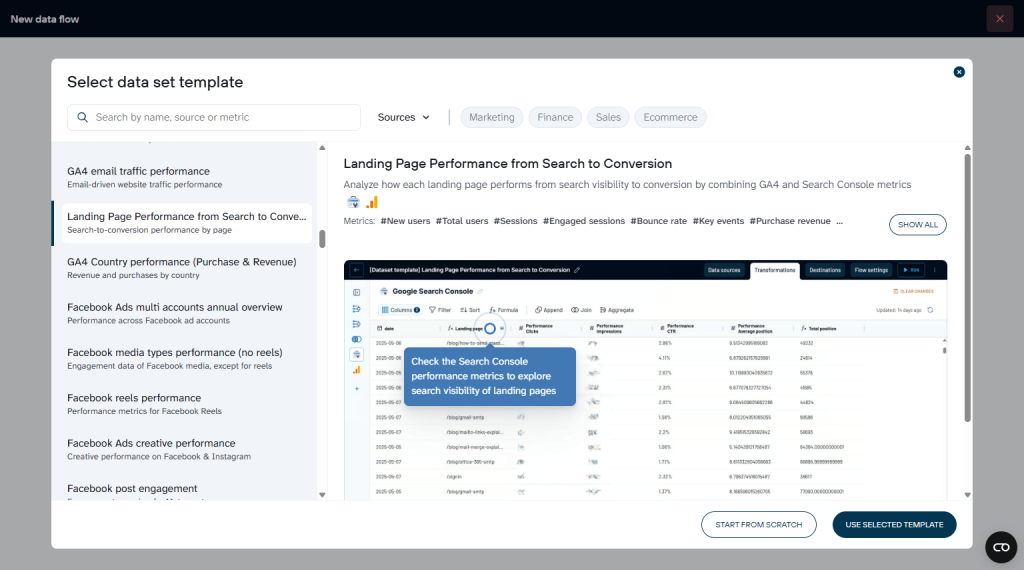Toggle the Finance category filter chip
The height and width of the screenshot is (570, 1024).
pyautogui.click(x=555, y=118)
